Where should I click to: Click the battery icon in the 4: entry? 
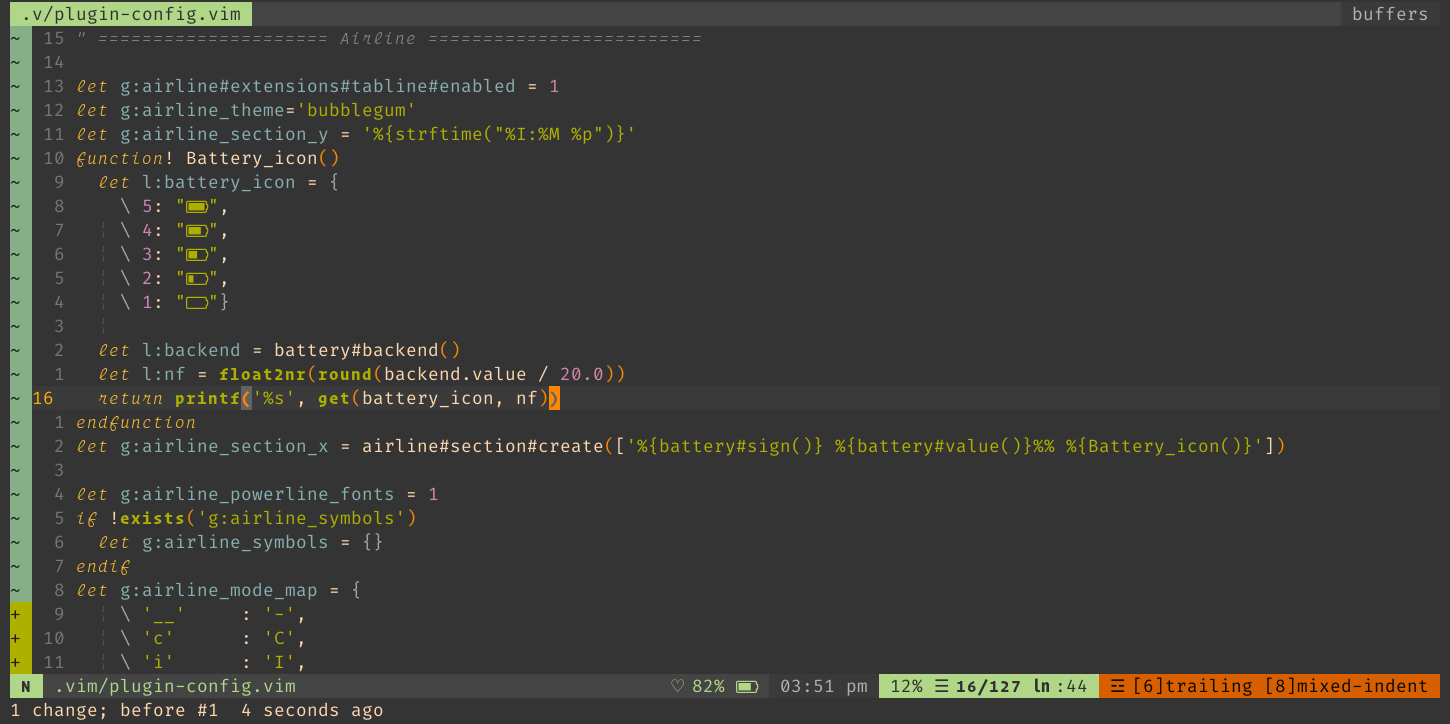(197, 231)
